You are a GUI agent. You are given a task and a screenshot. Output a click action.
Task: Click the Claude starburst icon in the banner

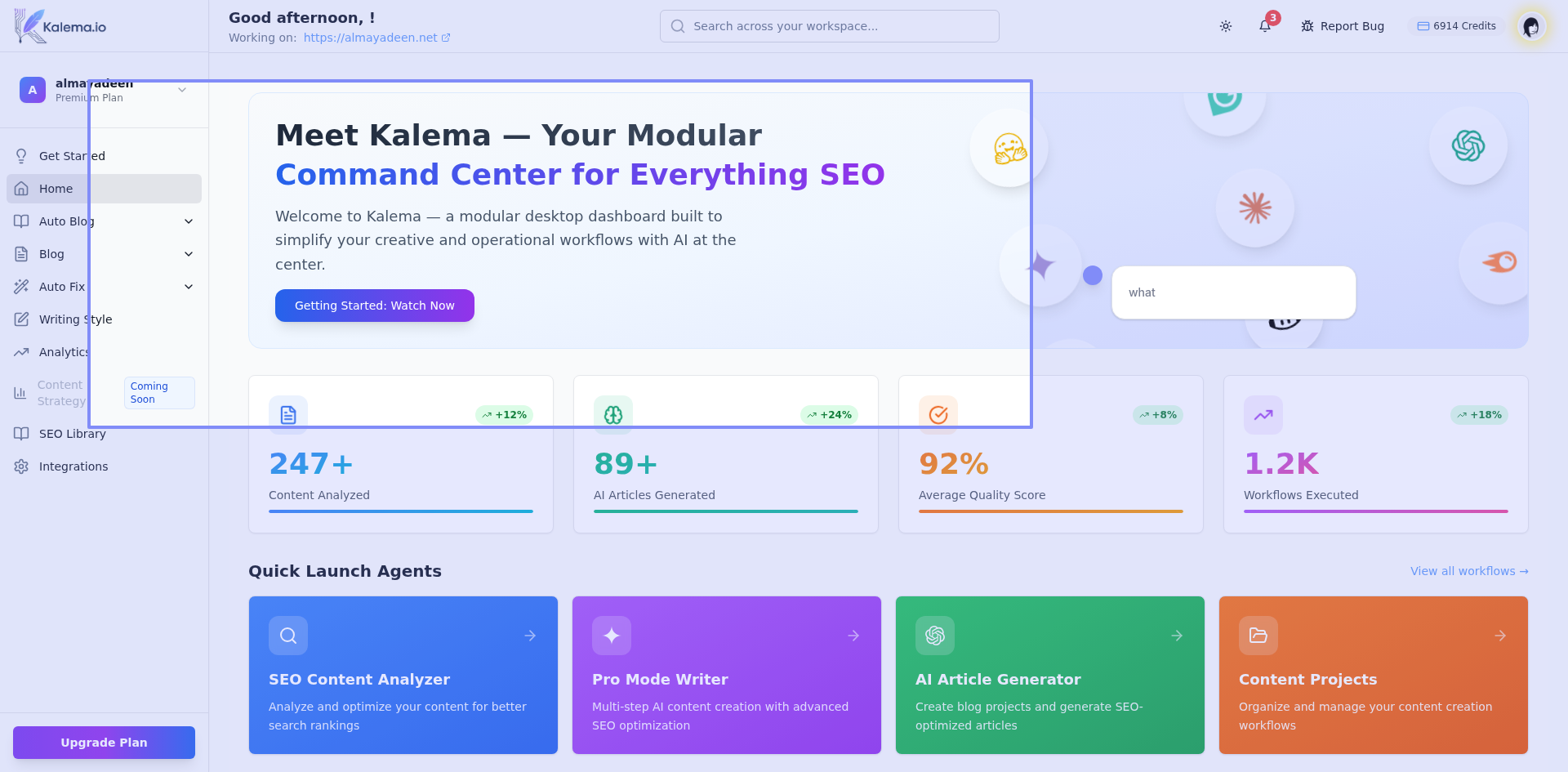pyautogui.click(x=1254, y=208)
